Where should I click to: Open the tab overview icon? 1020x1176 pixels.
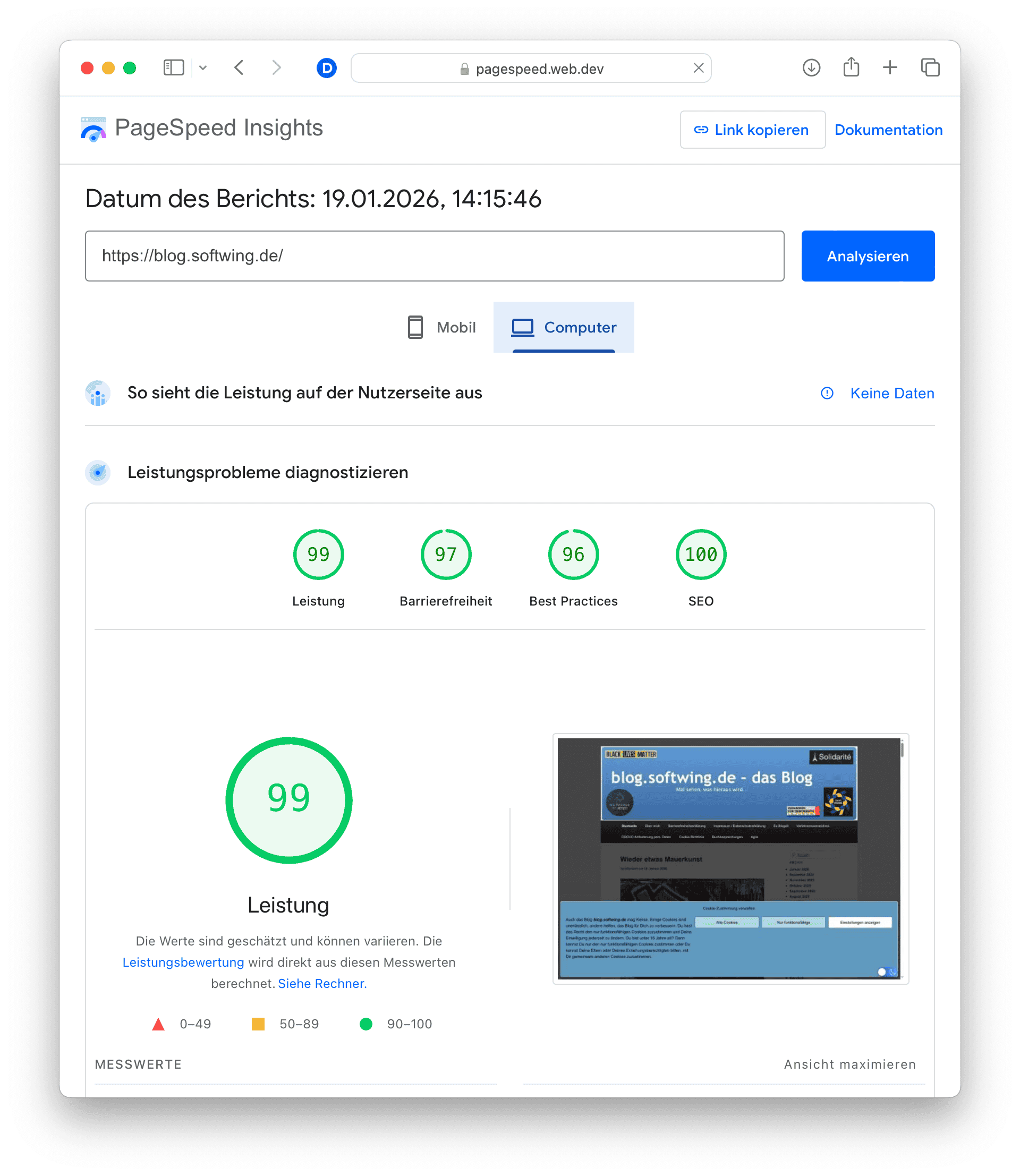click(930, 67)
